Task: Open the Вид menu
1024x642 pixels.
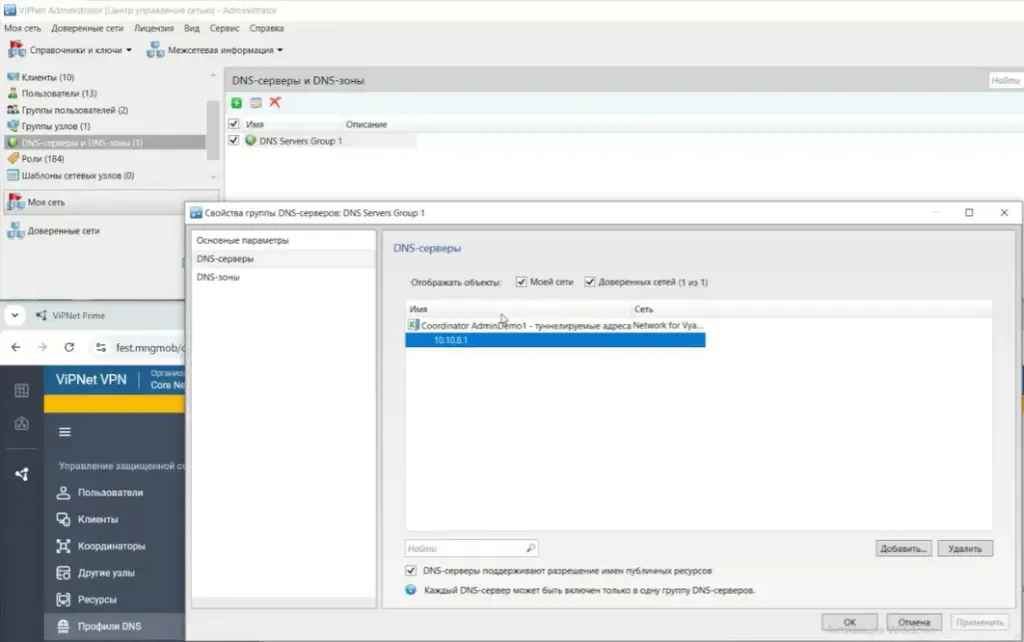Action: pyautogui.click(x=191, y=28)
